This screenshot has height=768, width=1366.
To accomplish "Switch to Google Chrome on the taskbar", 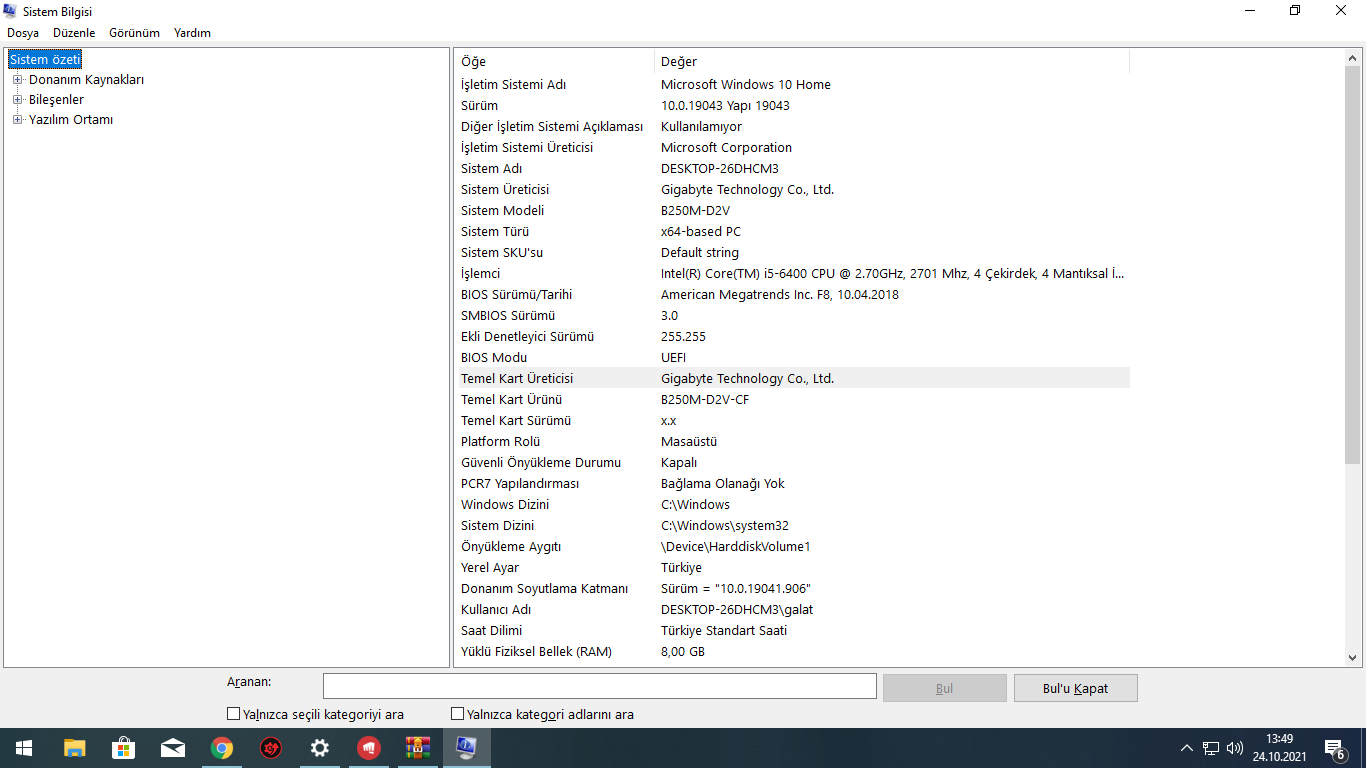I will click(221, 748).
